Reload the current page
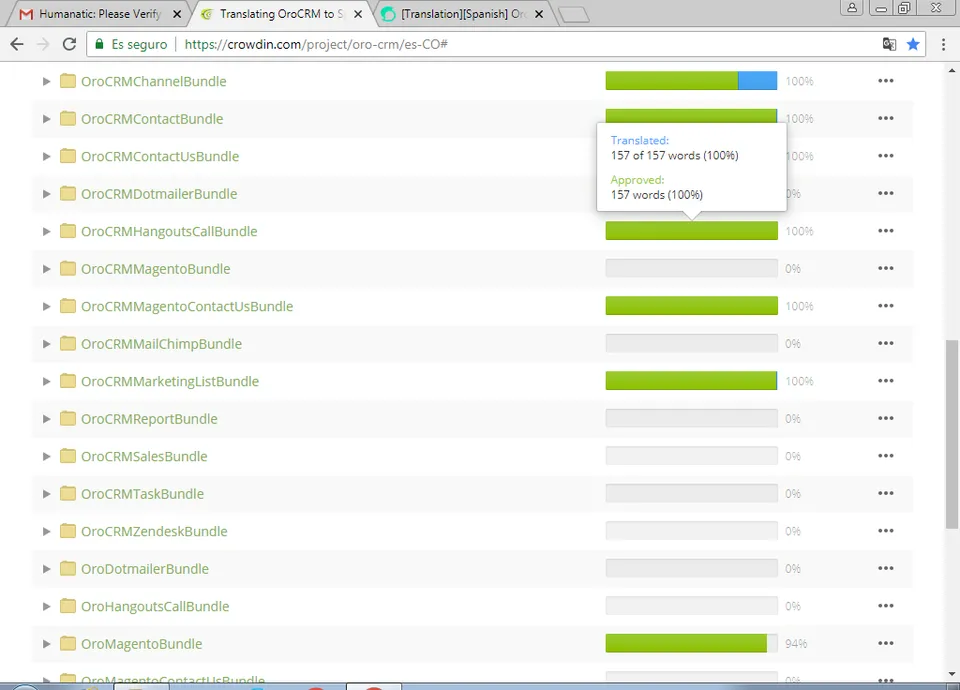Screen dimensions: 960x690 (x=69, y=44)
